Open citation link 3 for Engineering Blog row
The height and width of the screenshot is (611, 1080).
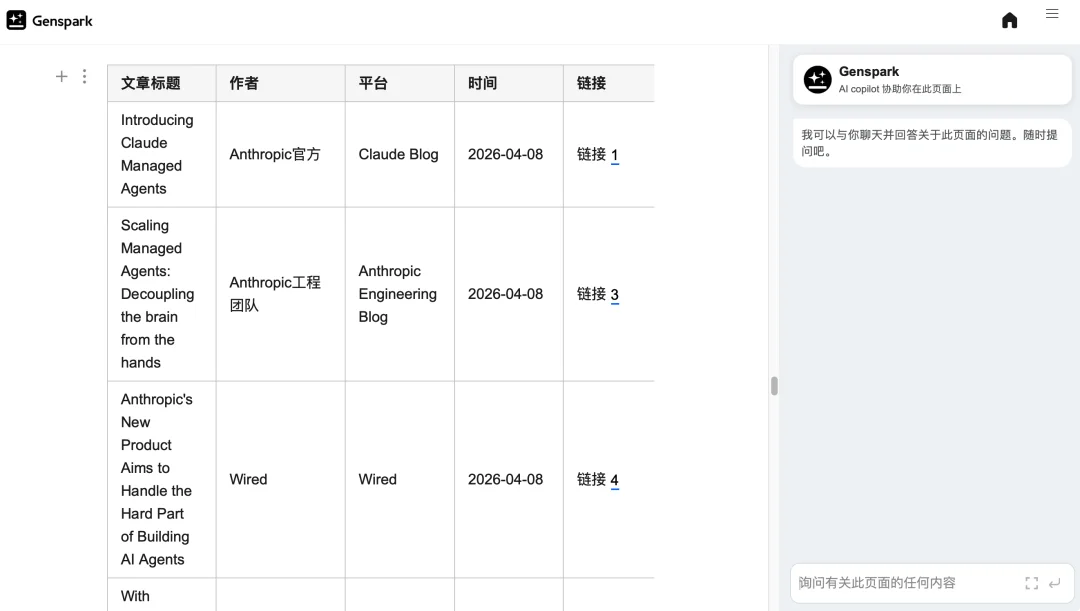coord(614,295)
